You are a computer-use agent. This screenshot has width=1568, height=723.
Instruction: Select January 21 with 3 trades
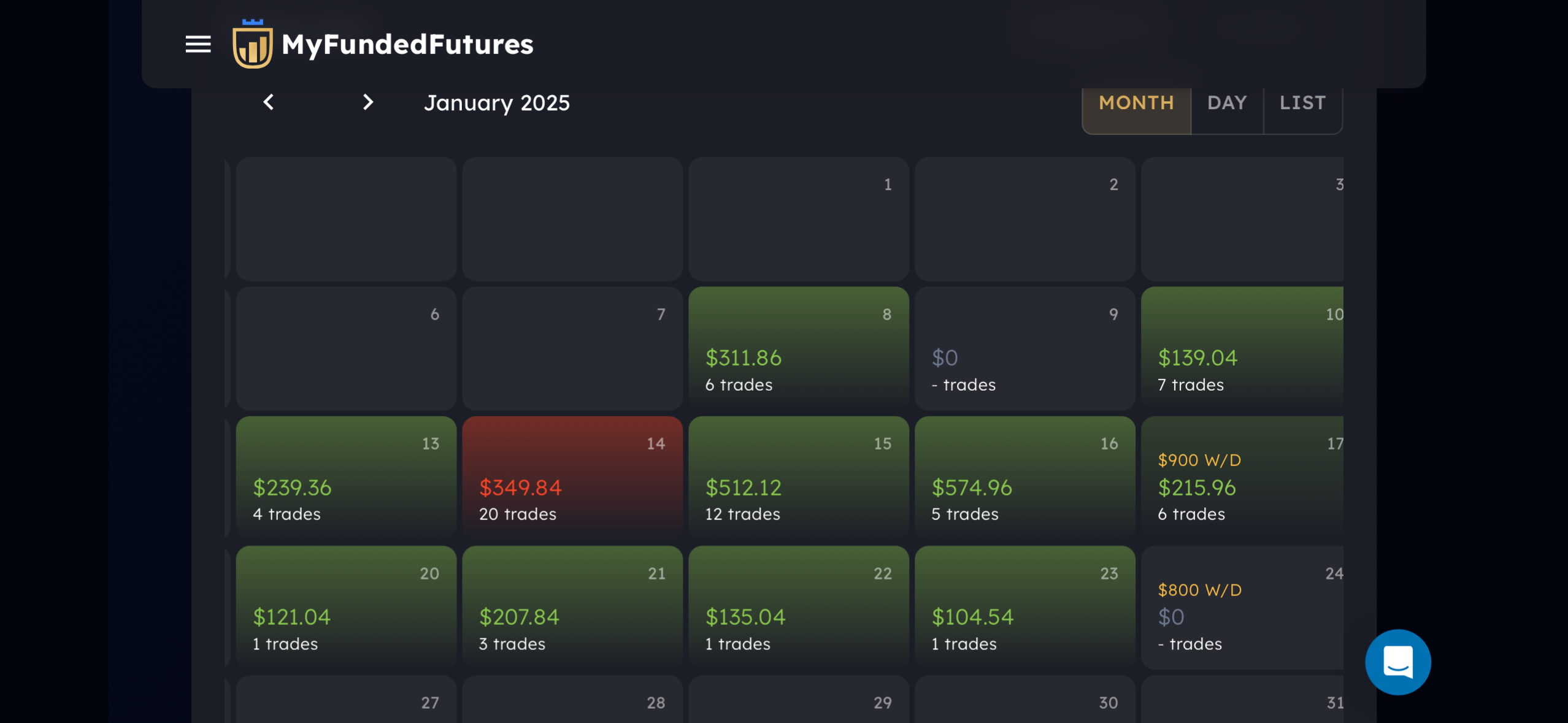[572, 608]
